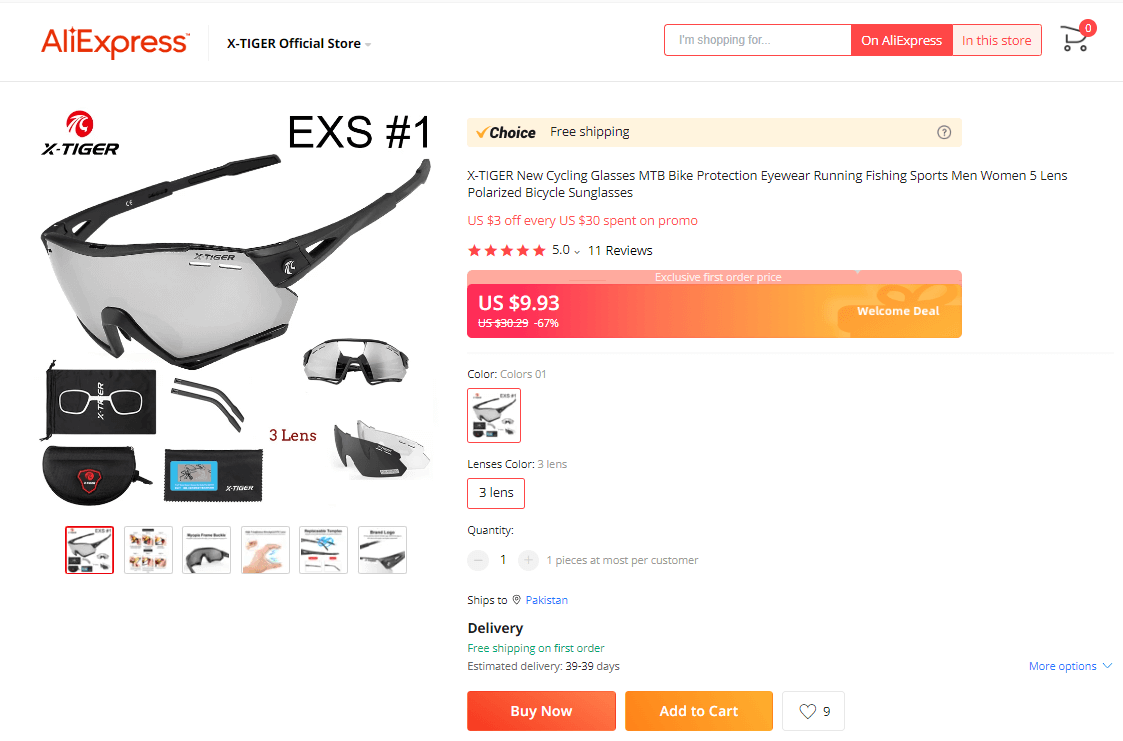Switch search to In this store

tap(996, 40)
